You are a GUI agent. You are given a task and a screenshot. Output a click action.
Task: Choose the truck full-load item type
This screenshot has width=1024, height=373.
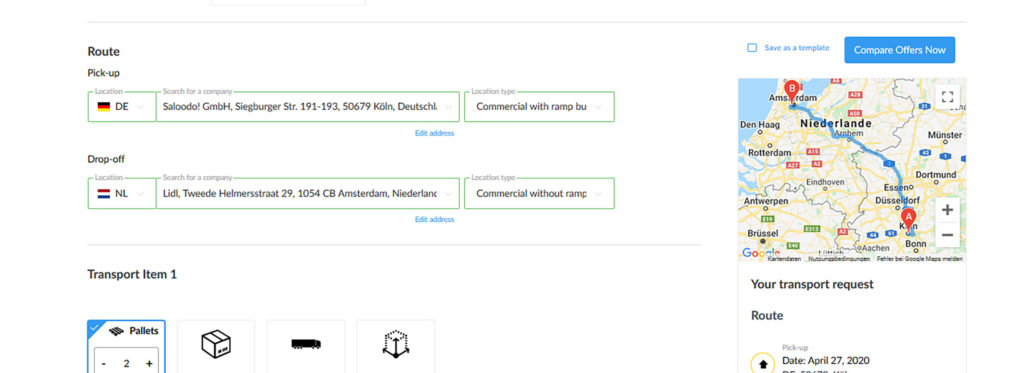[x=306, y=344]
